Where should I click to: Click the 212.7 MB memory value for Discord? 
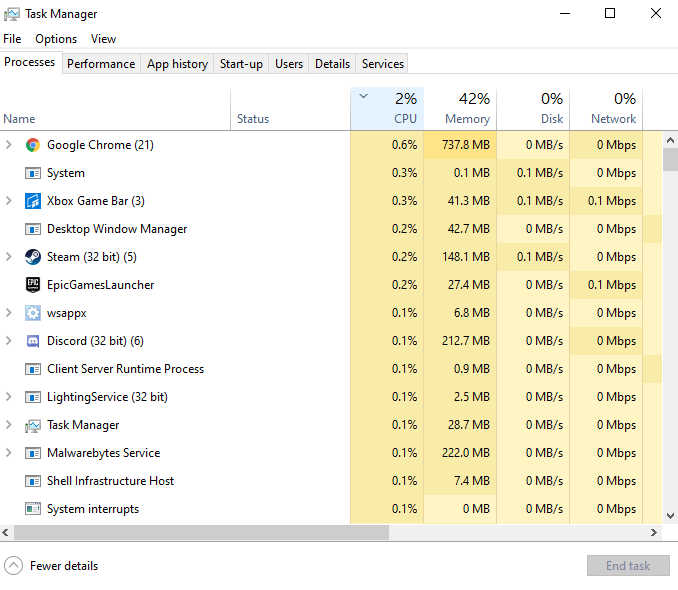point(466,341)
